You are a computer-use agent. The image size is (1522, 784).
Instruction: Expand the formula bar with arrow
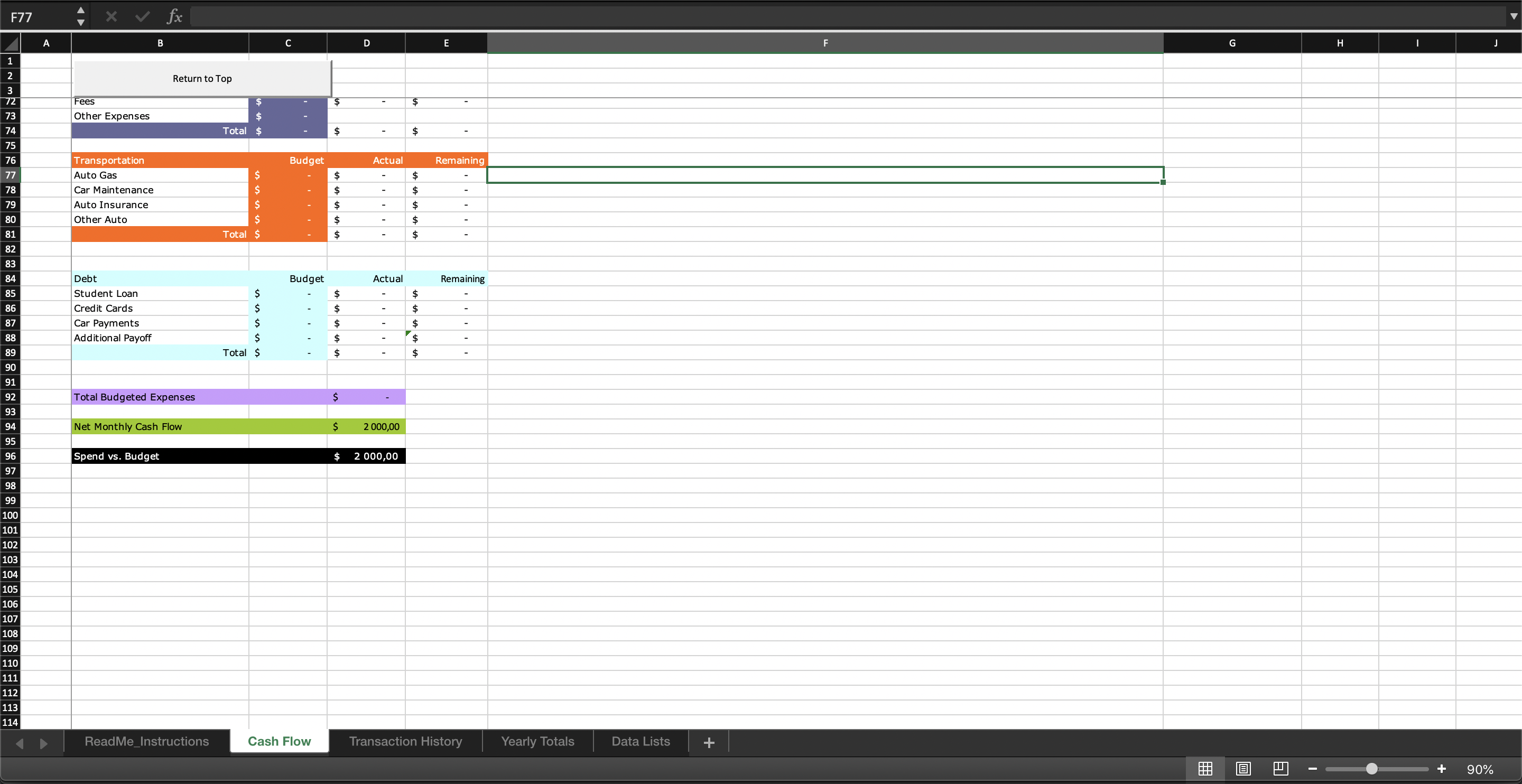1513,16
